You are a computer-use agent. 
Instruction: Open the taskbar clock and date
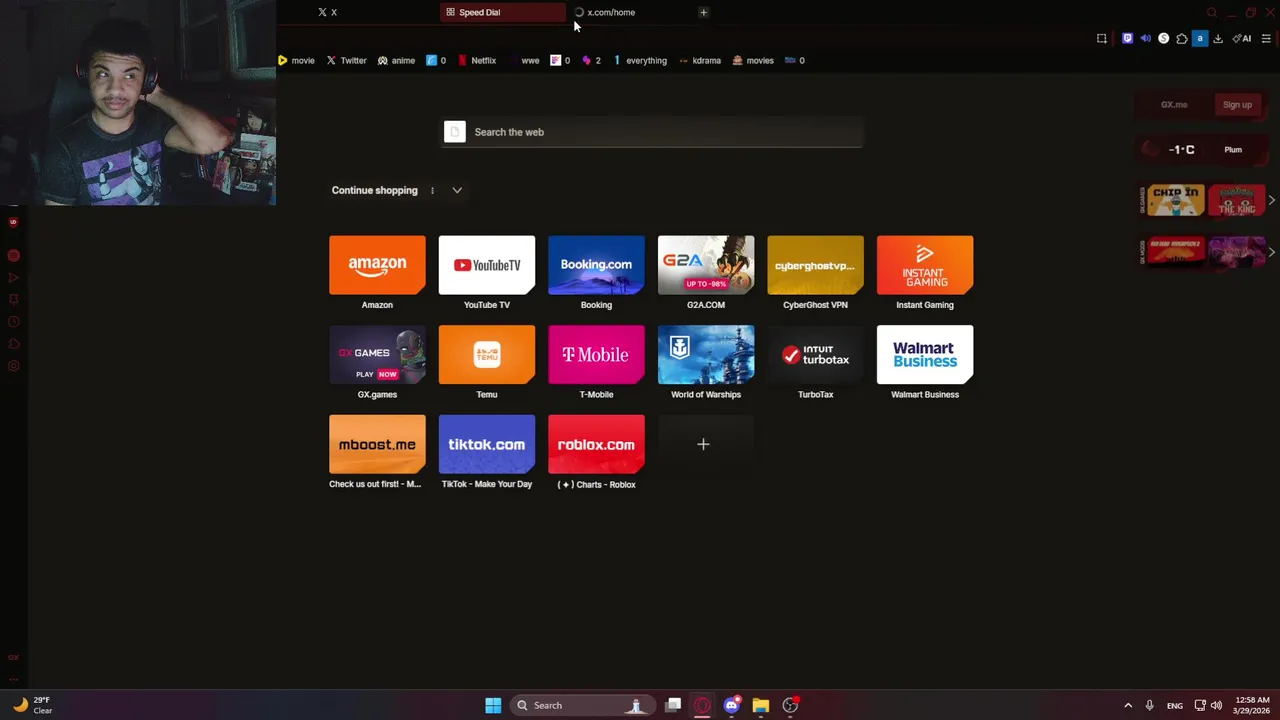[1252, 705]
